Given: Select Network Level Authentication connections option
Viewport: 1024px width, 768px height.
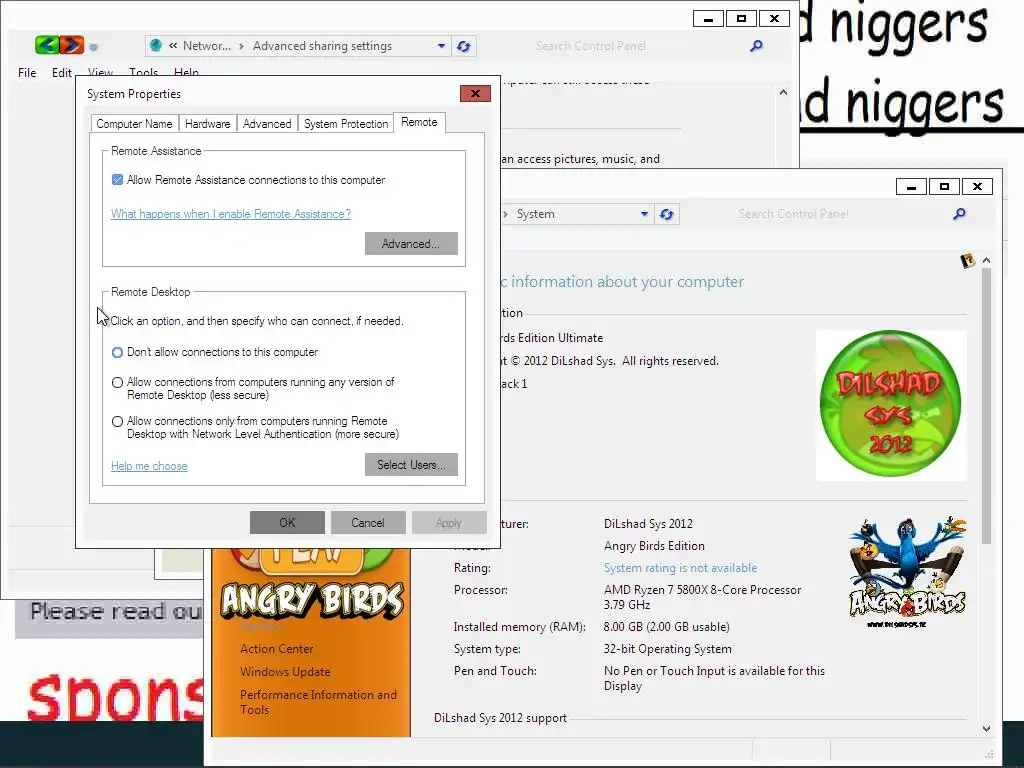Looking at the screenshot, I should [x=118, y=421].
